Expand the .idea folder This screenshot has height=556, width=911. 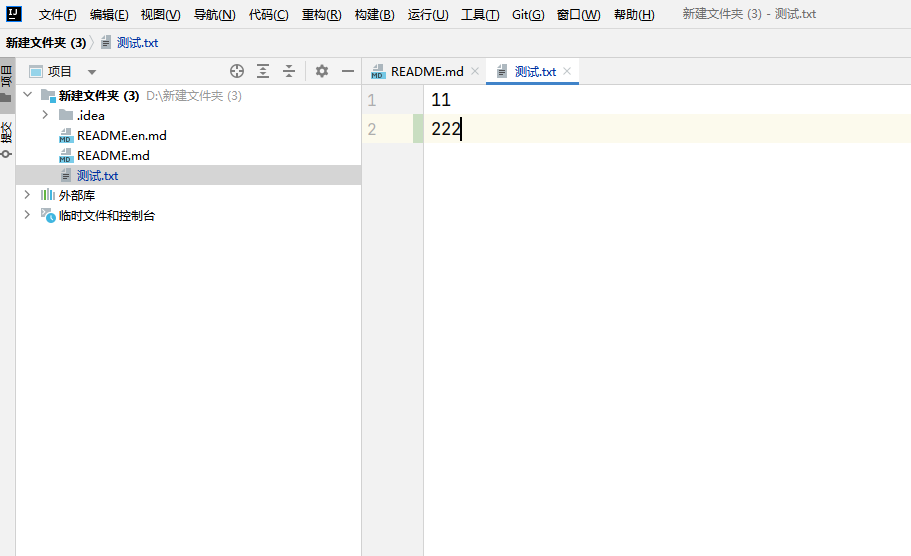(x=45, y=114)
